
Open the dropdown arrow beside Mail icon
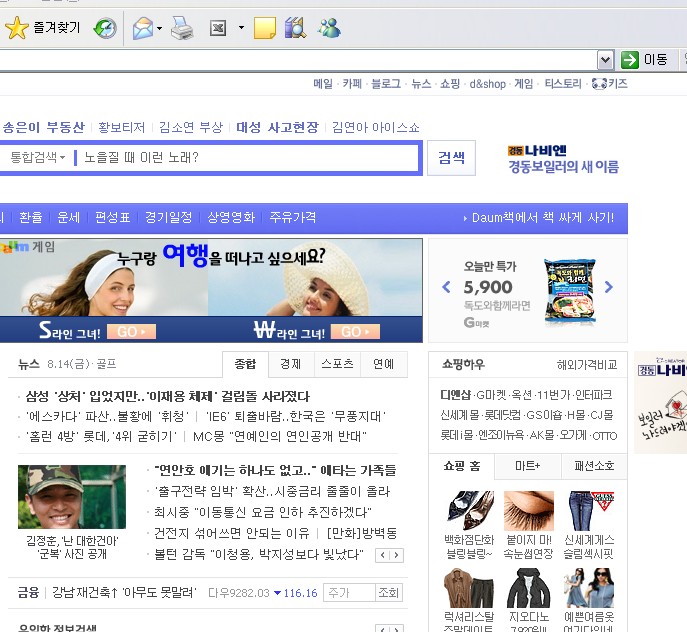click(x=159, y=28)
